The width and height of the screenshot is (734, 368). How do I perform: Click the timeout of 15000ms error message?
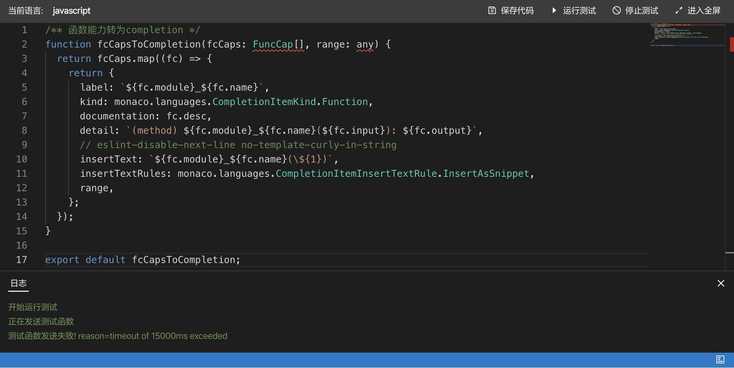(117, 336)
